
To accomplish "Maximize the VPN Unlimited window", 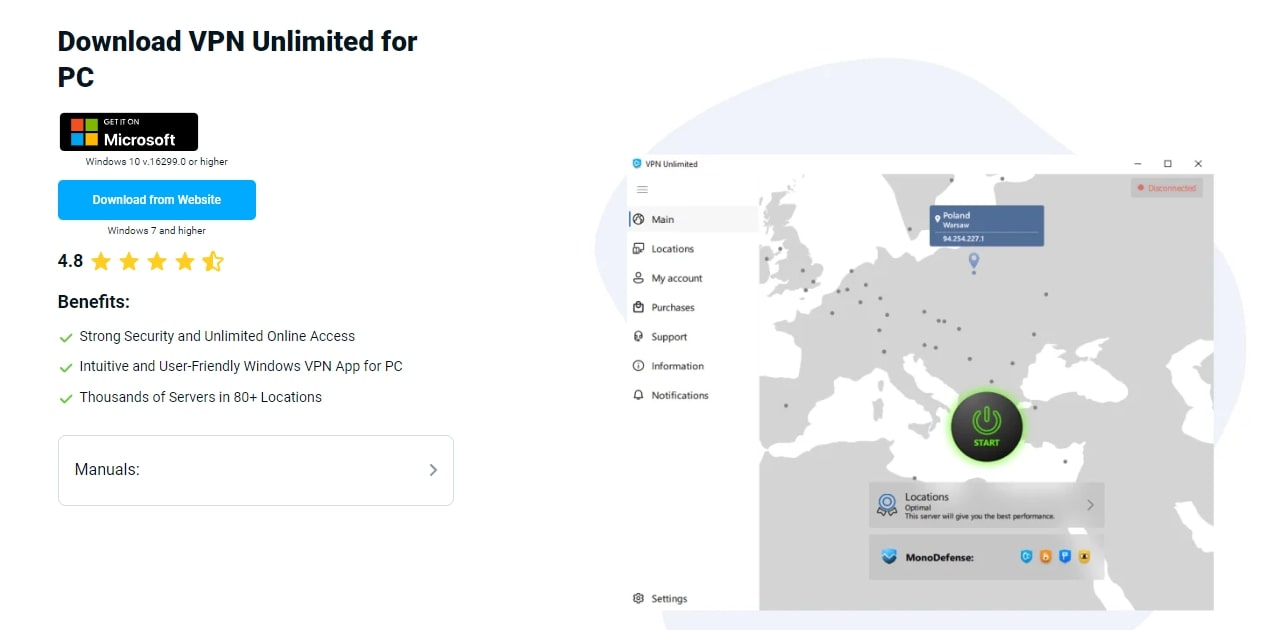I will point(1167,163).
